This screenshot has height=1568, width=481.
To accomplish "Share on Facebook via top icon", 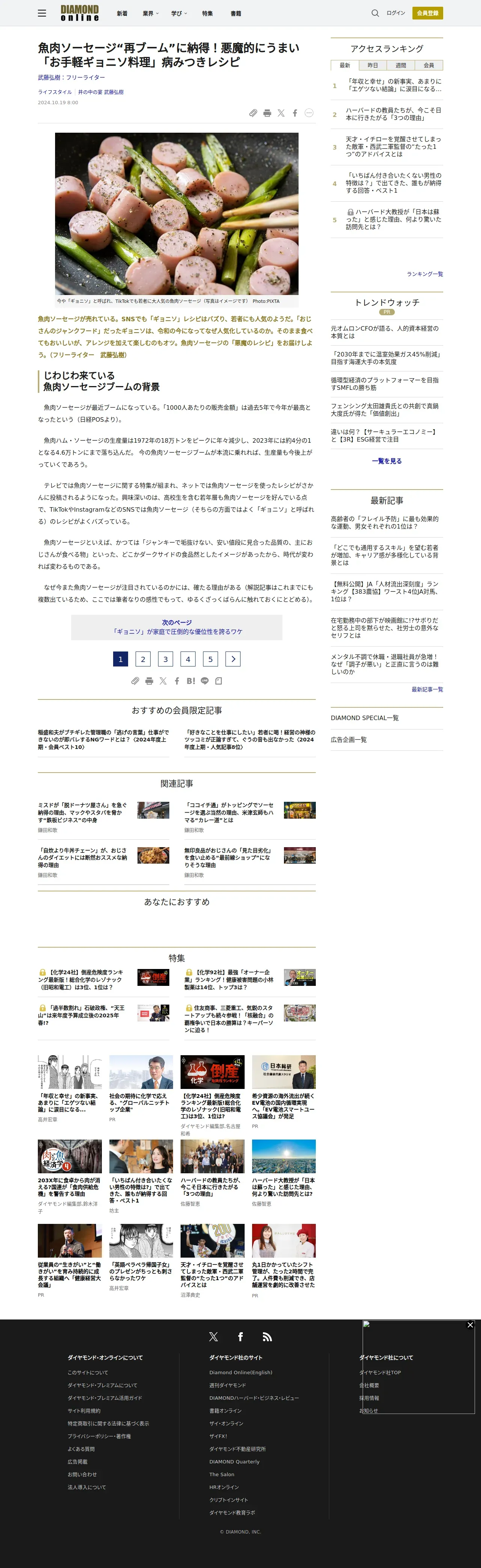I will click(295, 113).
